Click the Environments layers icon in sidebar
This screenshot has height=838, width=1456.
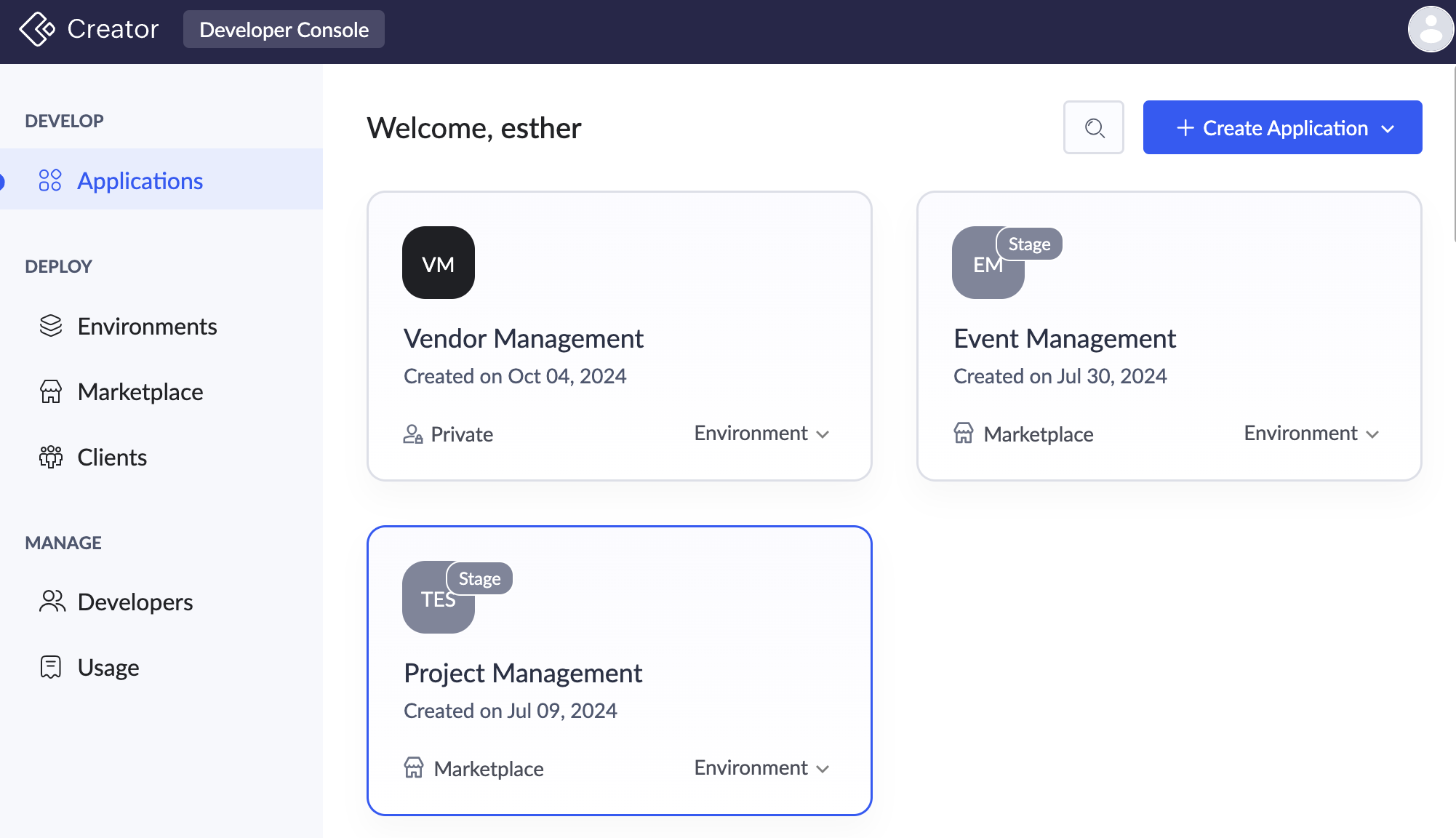coord(51,326)
